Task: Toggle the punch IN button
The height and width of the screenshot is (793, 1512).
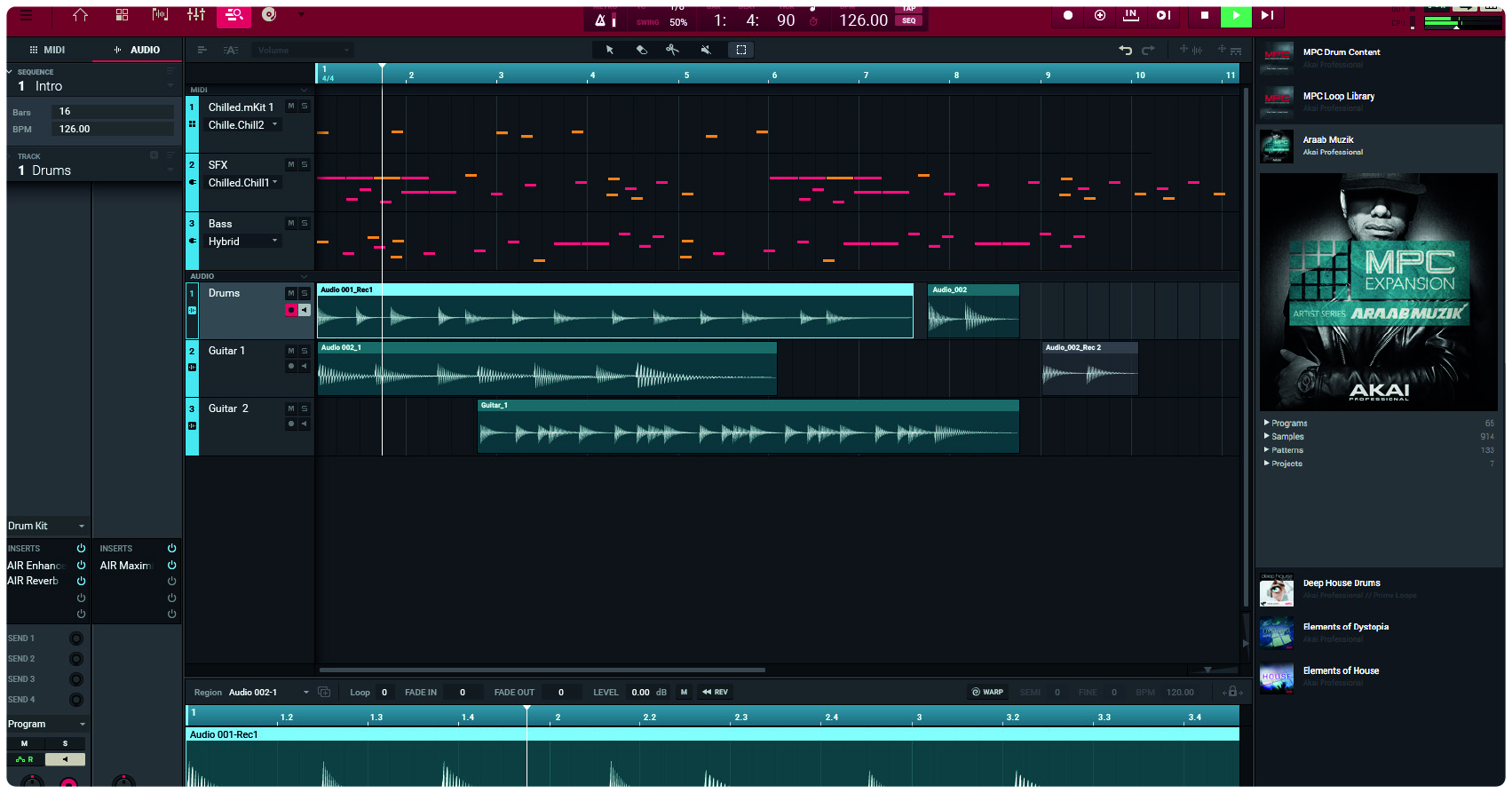Action: (x=1131, y=15)
